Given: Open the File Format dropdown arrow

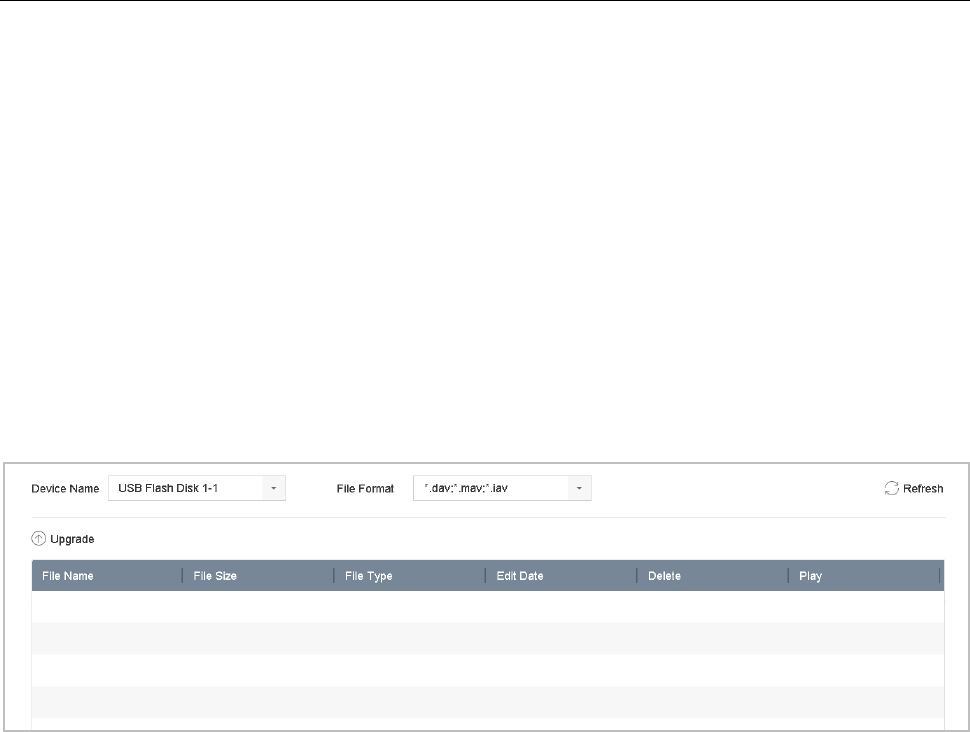Looking at the screenshot, I should (x=579, y=488).
